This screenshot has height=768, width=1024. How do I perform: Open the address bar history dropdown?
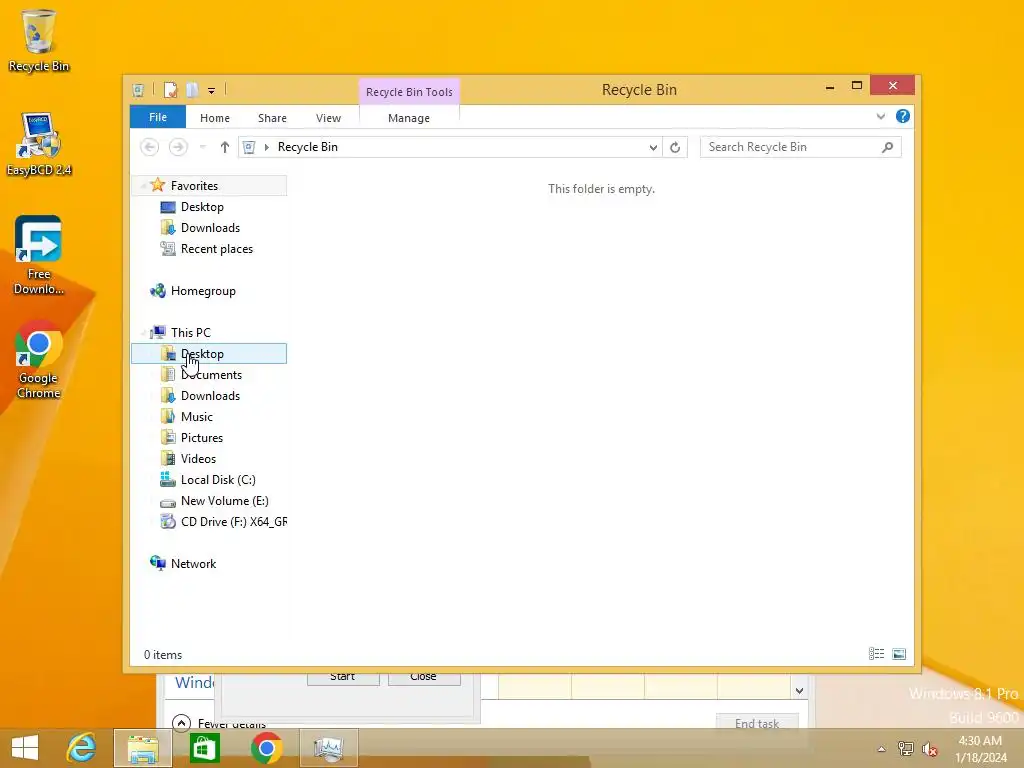tap(652, 148)
